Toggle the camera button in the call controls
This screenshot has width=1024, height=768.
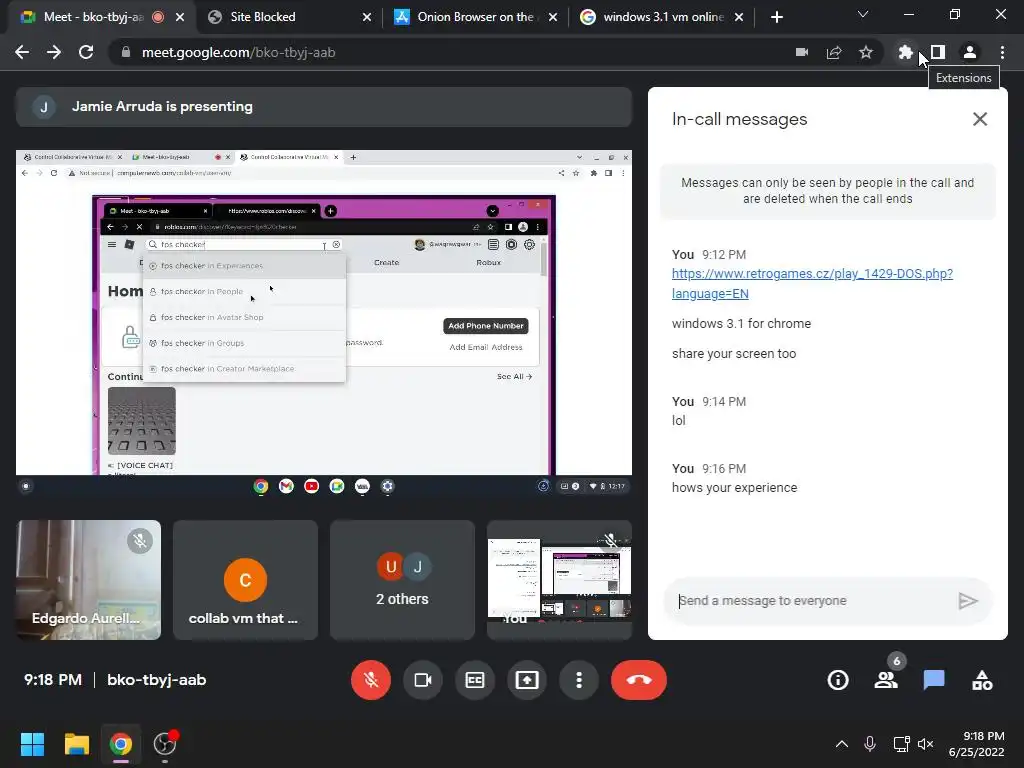coord(423,680)
